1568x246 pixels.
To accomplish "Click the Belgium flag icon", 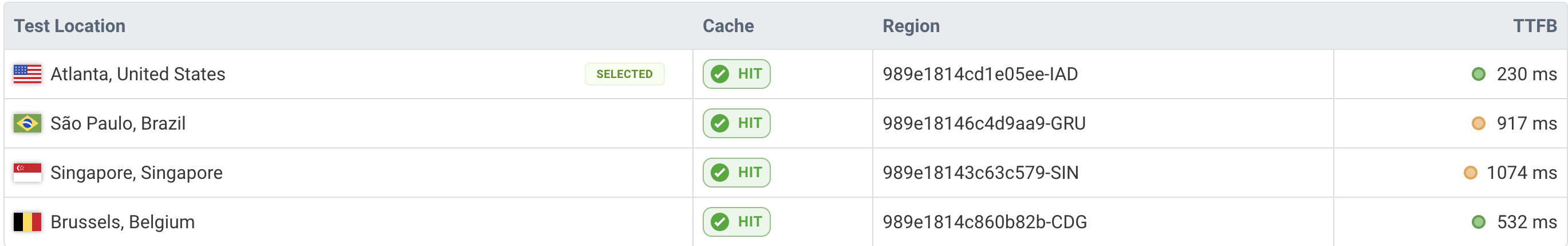I will pos(27,222).
